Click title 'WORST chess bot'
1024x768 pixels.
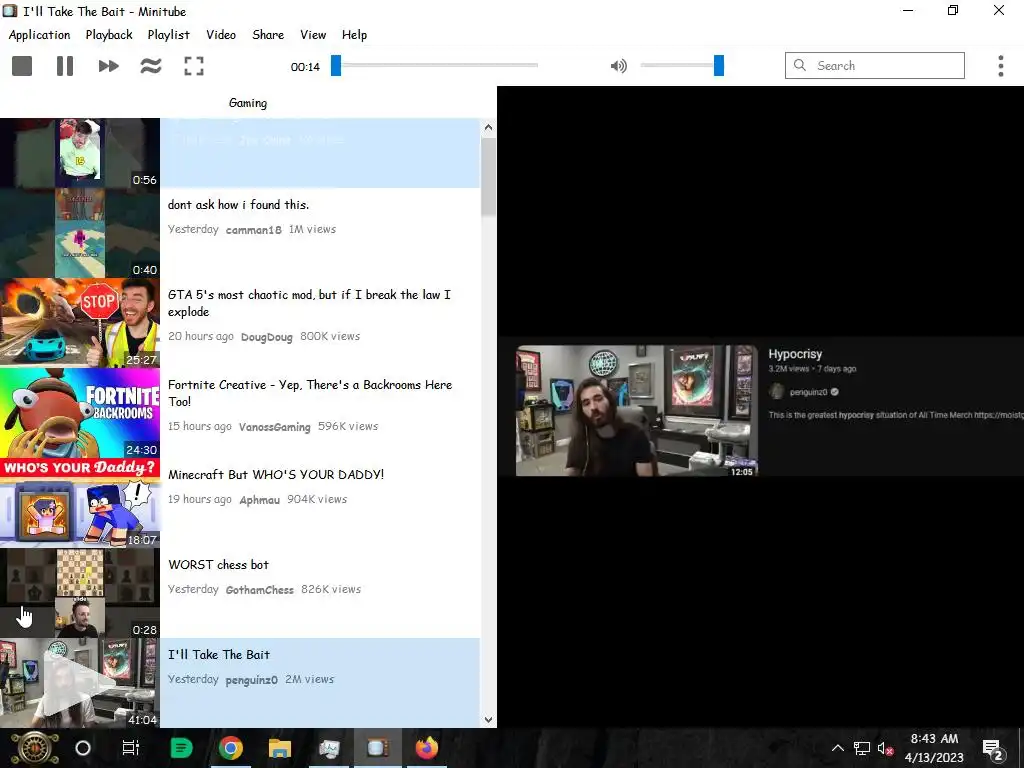click(x=218, y=565)
